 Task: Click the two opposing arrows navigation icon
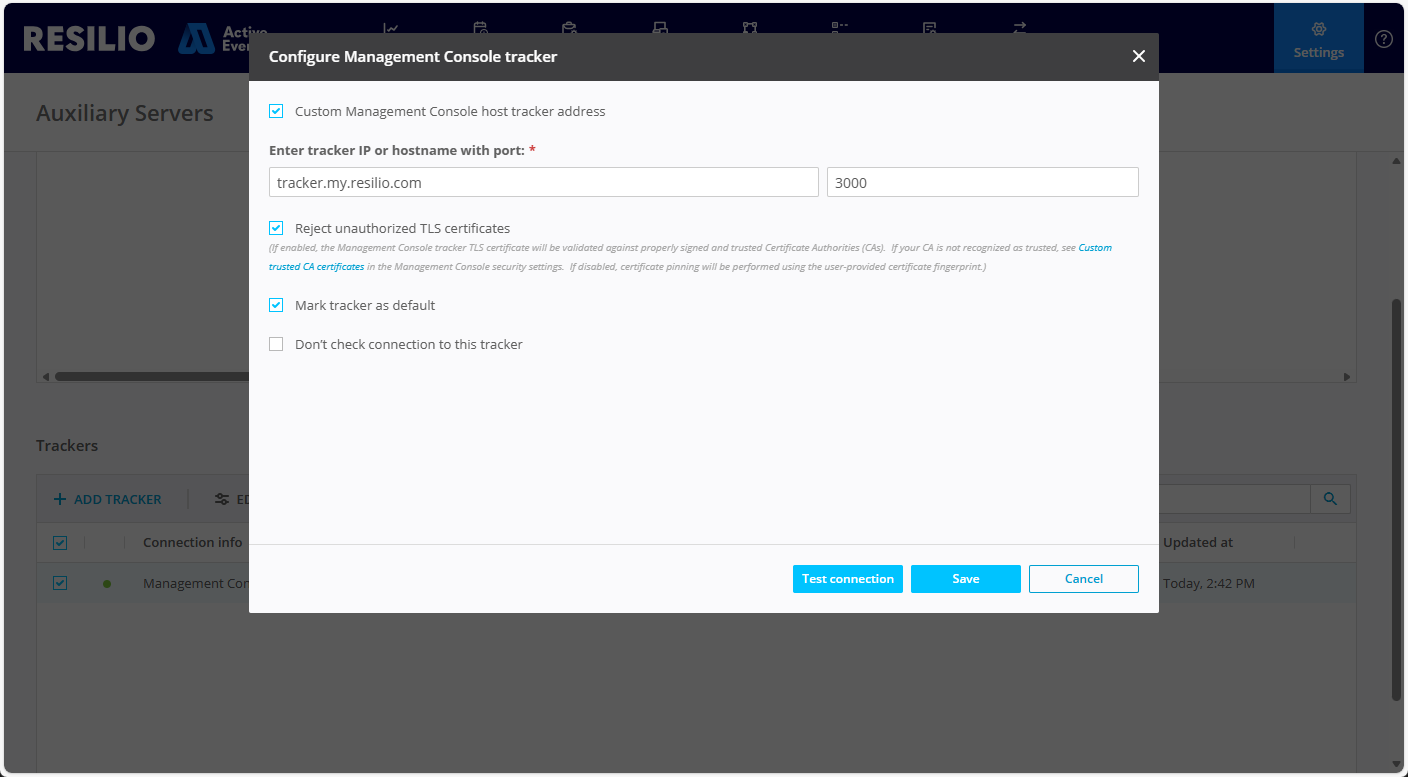coord(1019,28)
